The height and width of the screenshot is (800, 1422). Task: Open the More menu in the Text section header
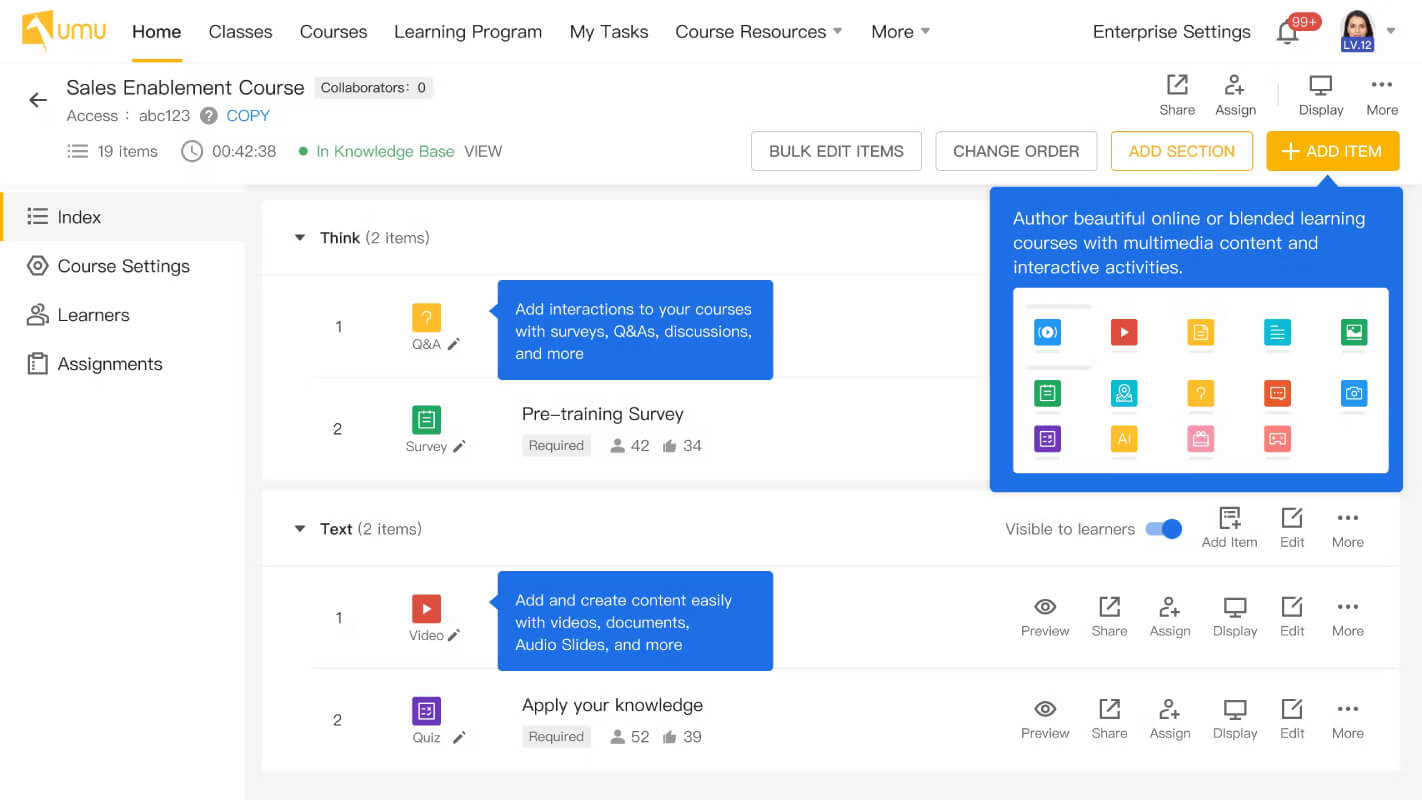pyautogui.click(x=1348, y=528)
